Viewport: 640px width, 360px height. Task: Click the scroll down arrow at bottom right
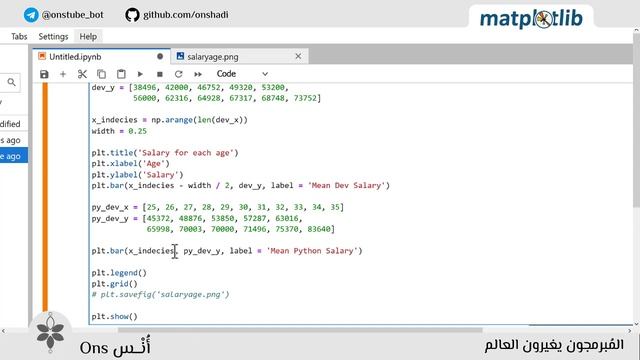[636, 324]
